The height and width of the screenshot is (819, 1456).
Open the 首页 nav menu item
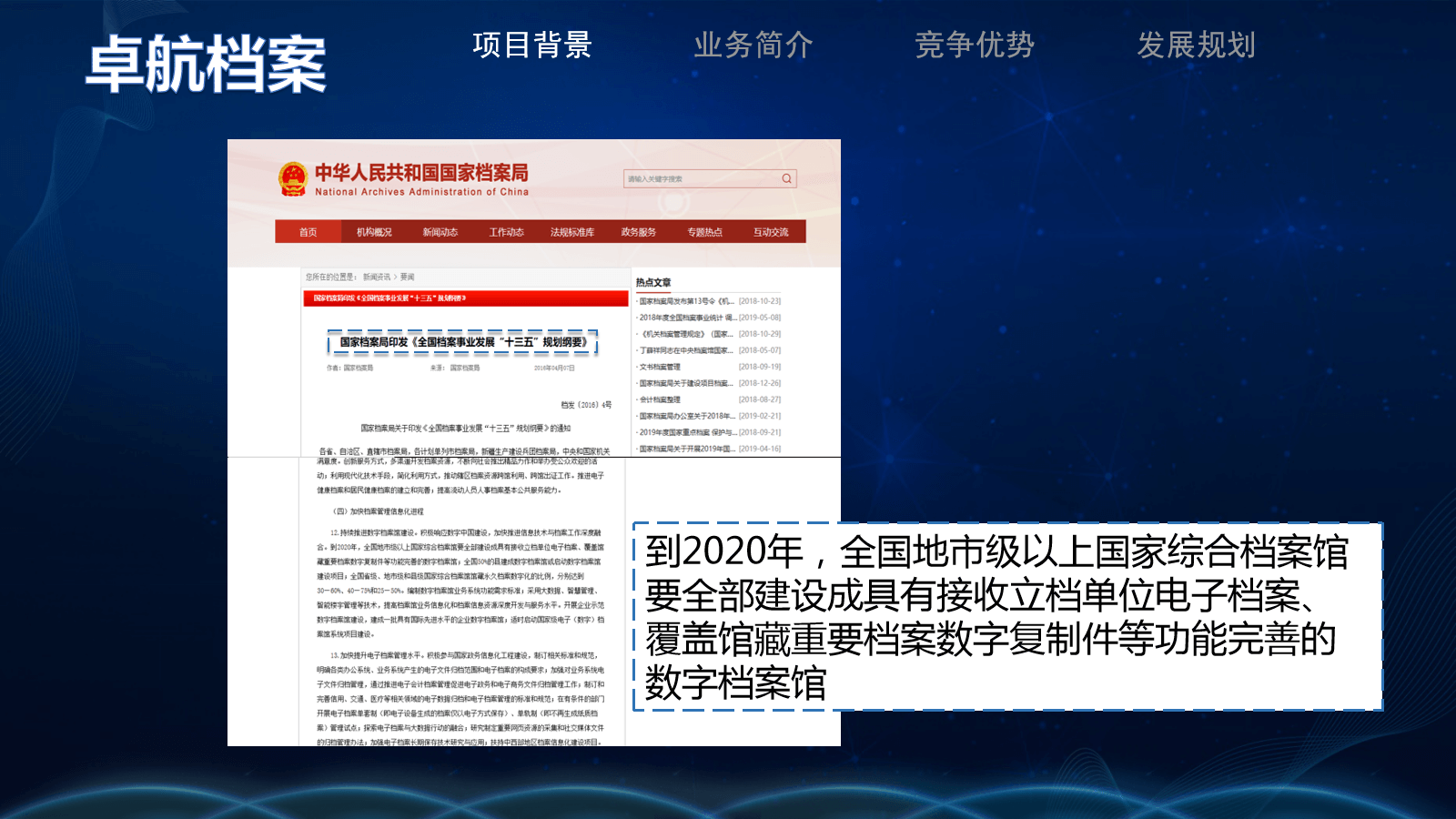pyautogui.click(x=308, y=232)
